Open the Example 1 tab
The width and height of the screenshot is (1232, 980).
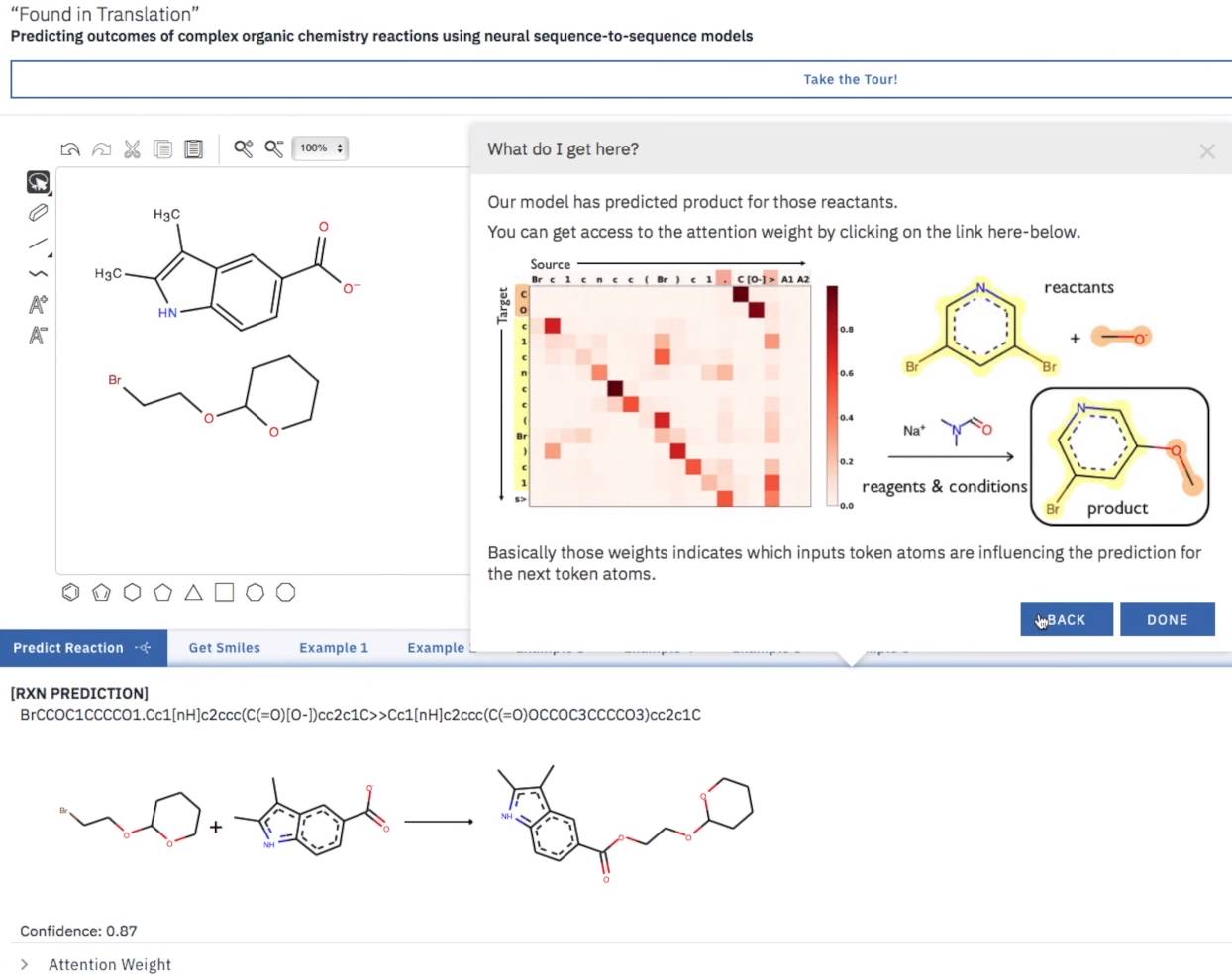click(334, 648)
